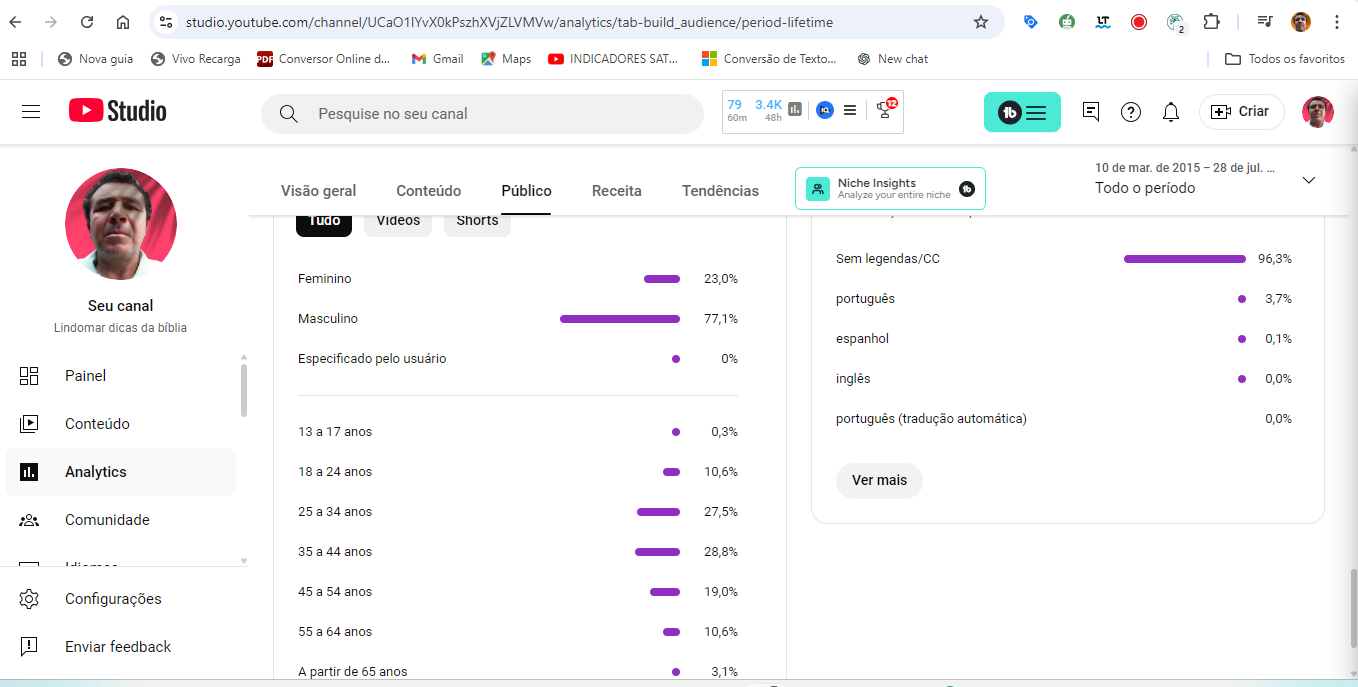Open the Chrome profile avatar
The height and width of the screenshot is (687, 1358).
point(1301,22)
